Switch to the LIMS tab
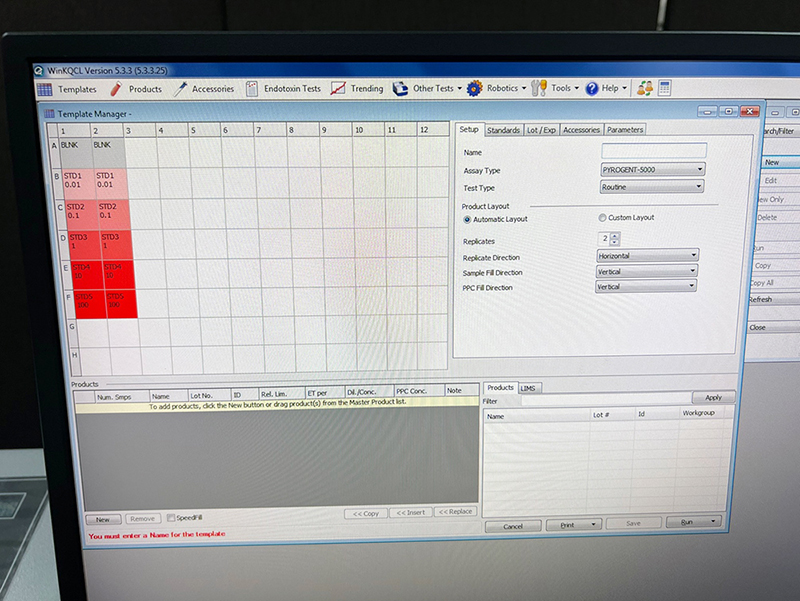Image resolution: width=800 pixels, height=601 pixels. point(527,387)
